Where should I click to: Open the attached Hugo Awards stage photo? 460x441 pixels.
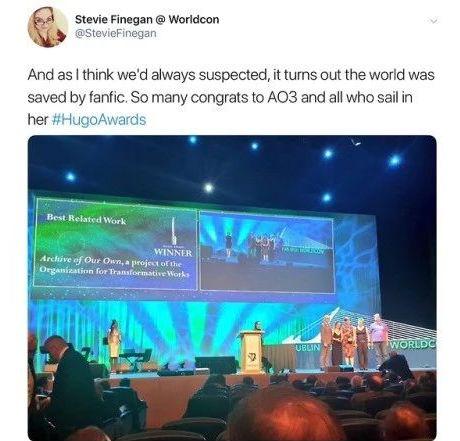point(232,288)
